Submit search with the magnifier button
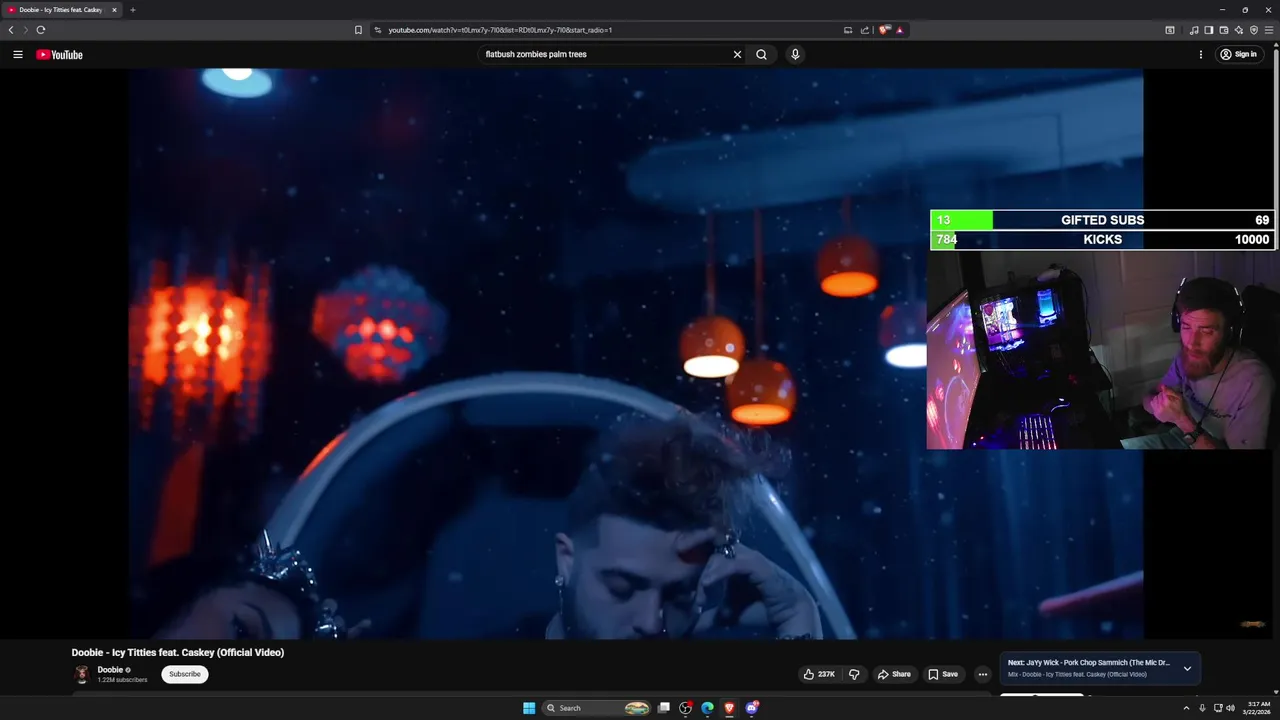 click(x=761, y=54)
